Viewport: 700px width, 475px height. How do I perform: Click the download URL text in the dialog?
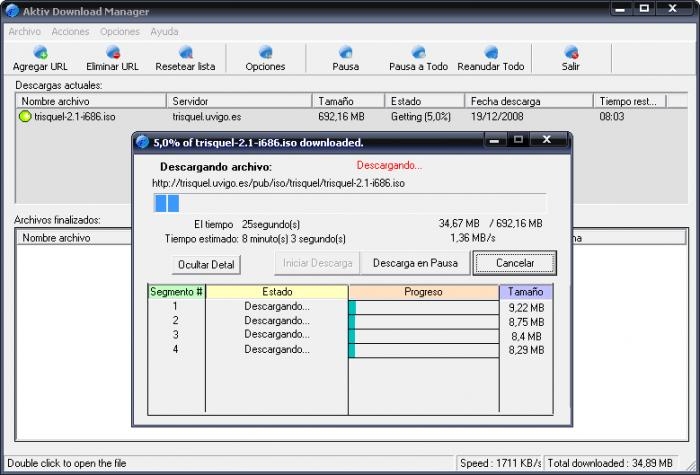(279, 183)
